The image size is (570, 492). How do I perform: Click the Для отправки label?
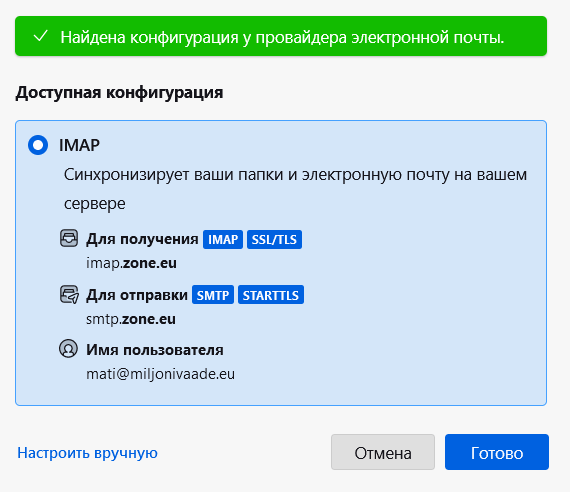coord(137,295)
